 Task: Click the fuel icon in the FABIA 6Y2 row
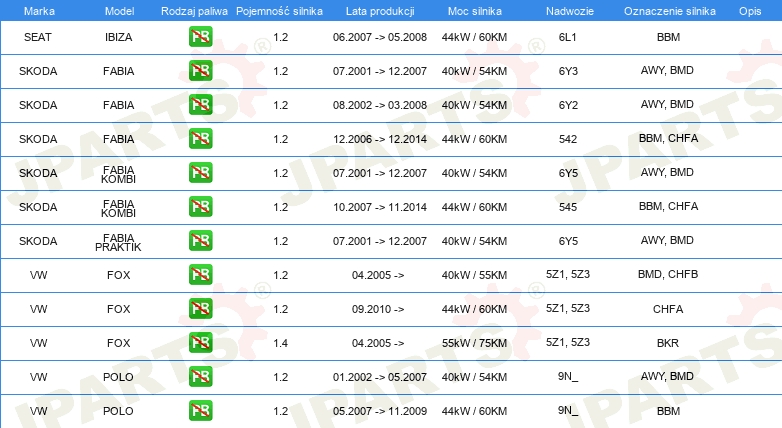pos(200,105)
